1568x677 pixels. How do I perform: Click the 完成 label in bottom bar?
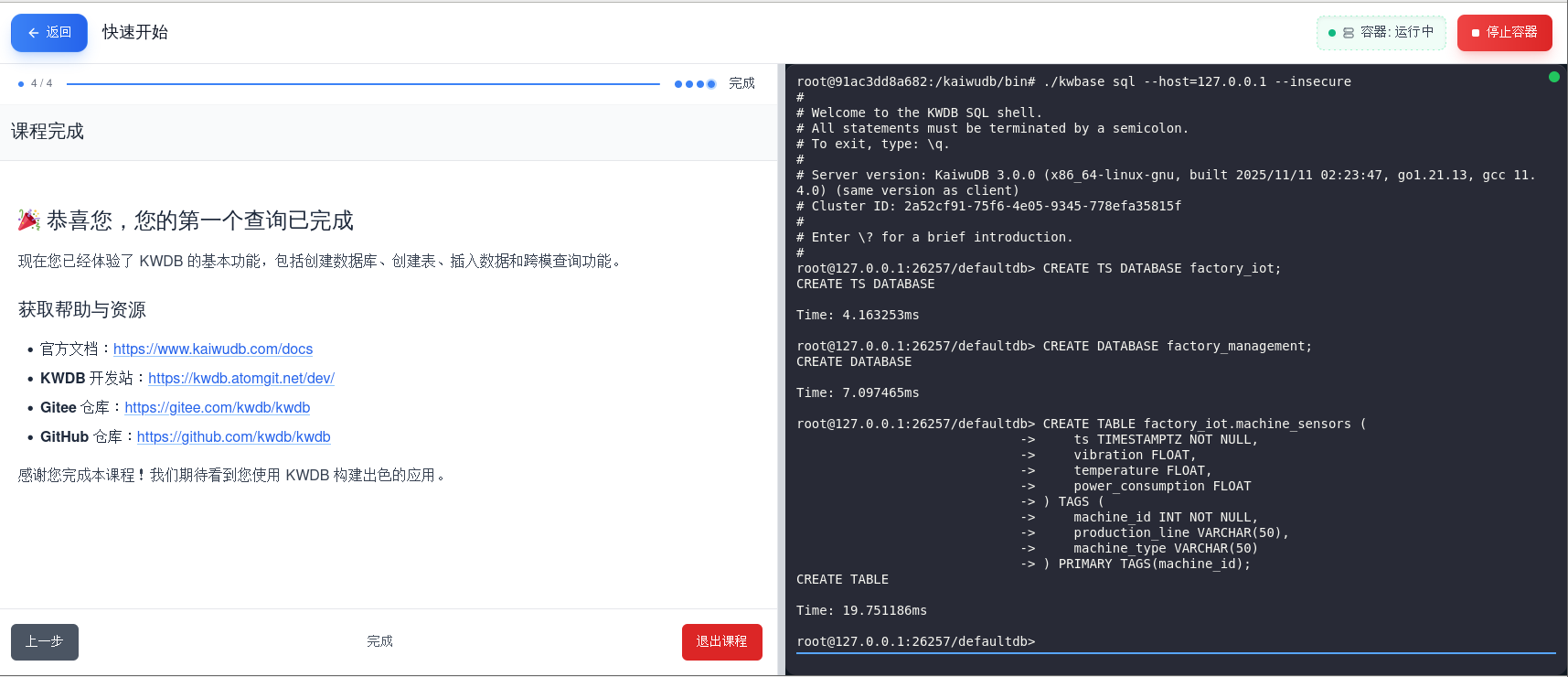coord(379,641)
